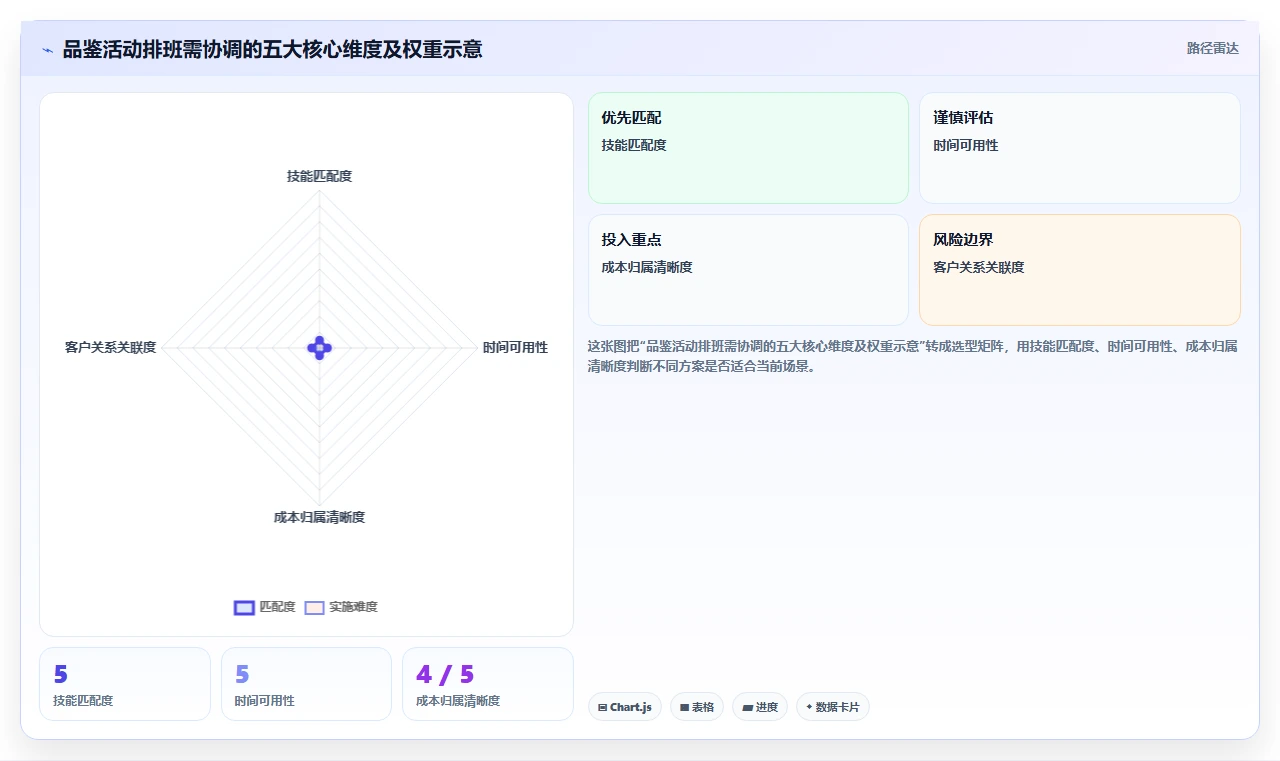Click the 技能匹配度 stat card showing 5
This screenshot has height=761, width=1280.
tap(125, 684)
